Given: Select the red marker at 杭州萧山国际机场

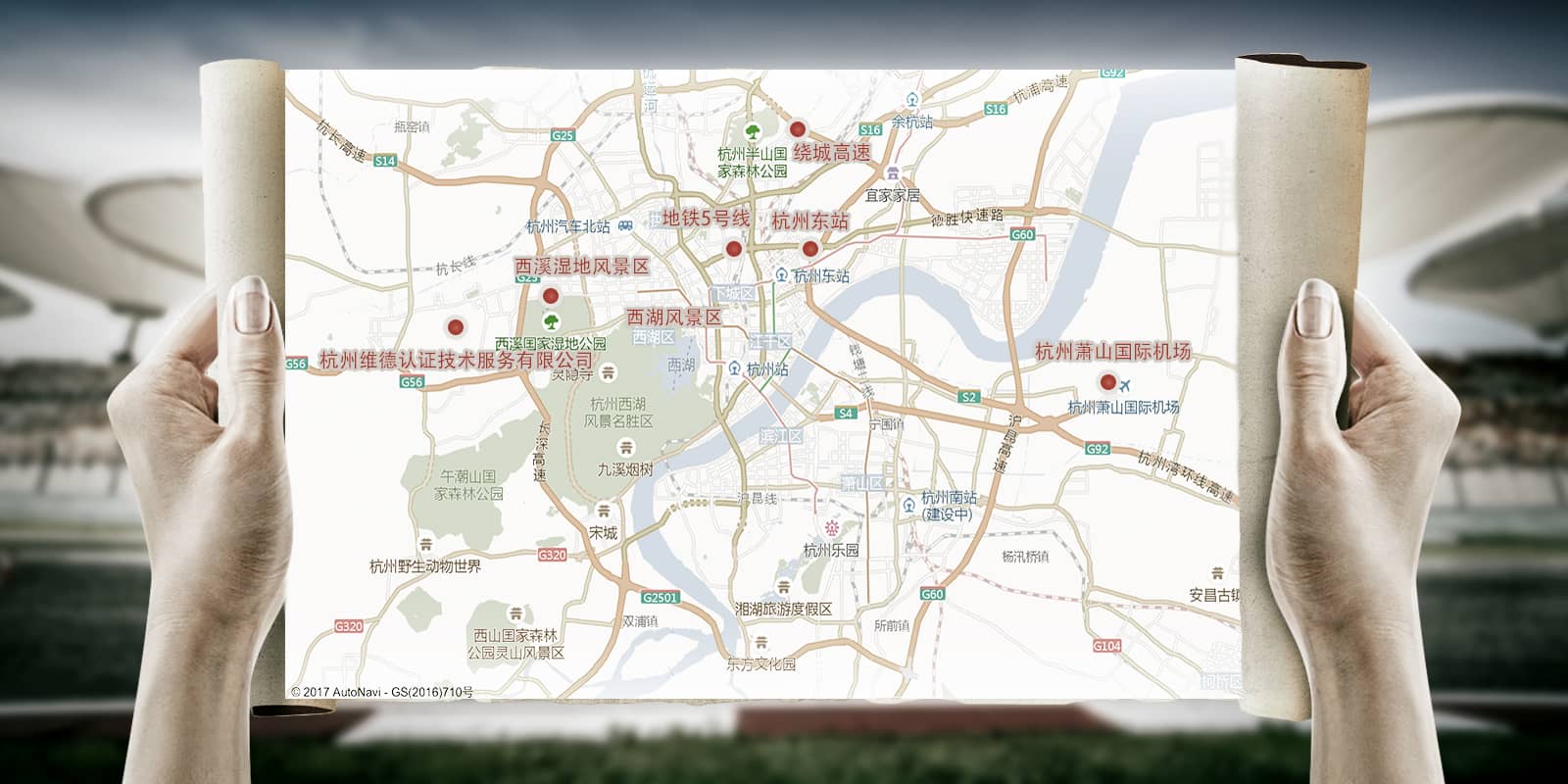Looking at the screenshot, I should [x=1108, y=382].
